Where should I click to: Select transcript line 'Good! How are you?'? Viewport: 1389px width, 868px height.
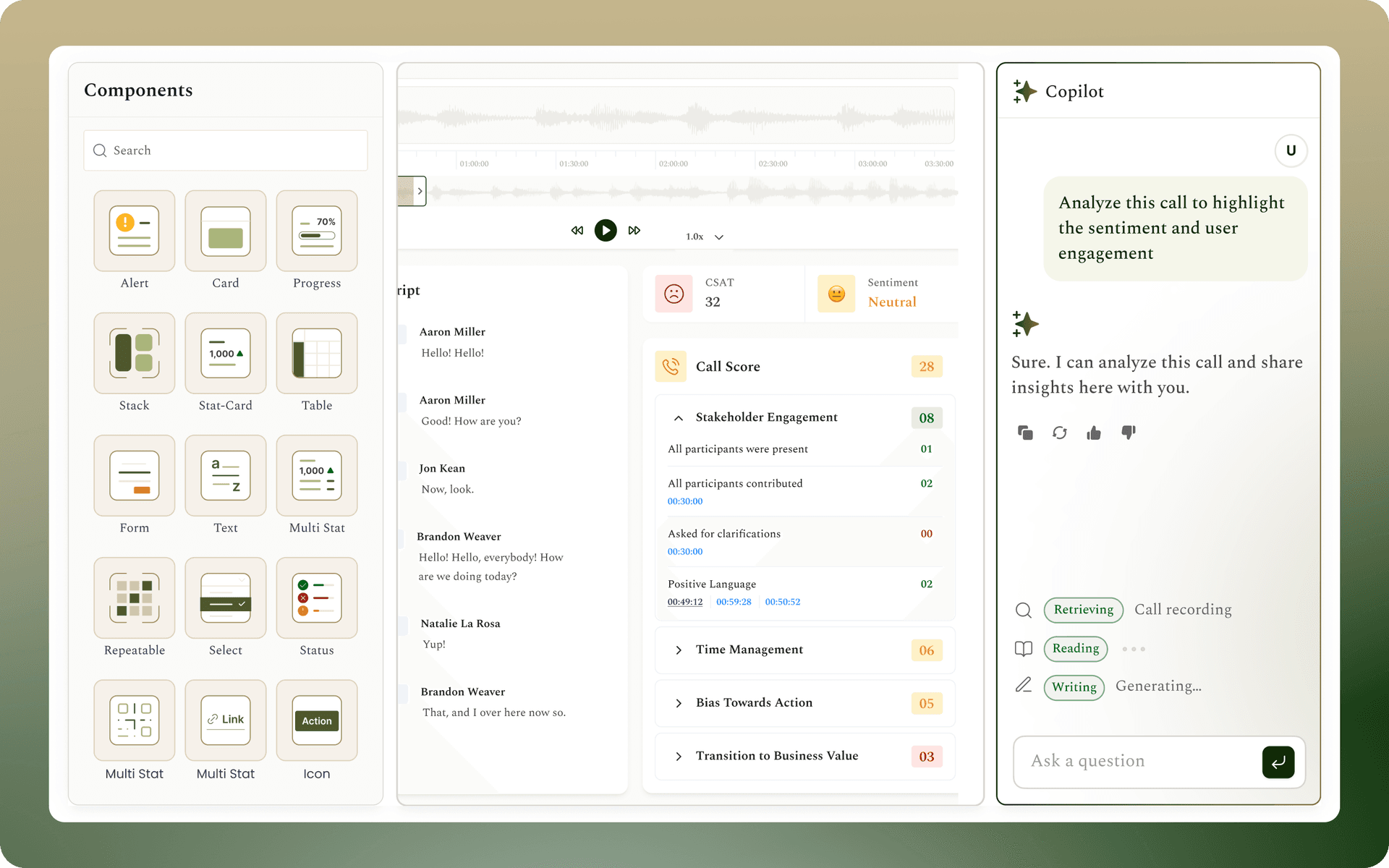(471, 422)
